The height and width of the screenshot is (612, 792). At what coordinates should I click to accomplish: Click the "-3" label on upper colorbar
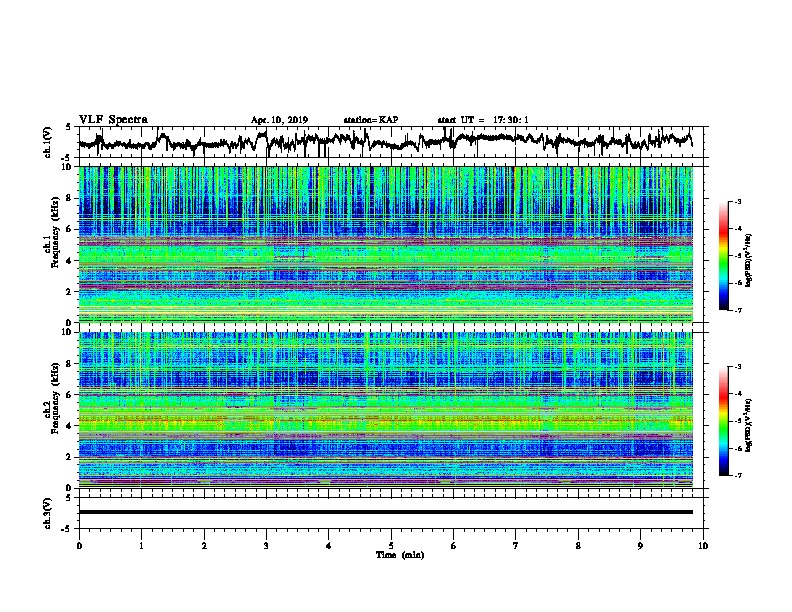pyautogui.click(x=738, y=201)
